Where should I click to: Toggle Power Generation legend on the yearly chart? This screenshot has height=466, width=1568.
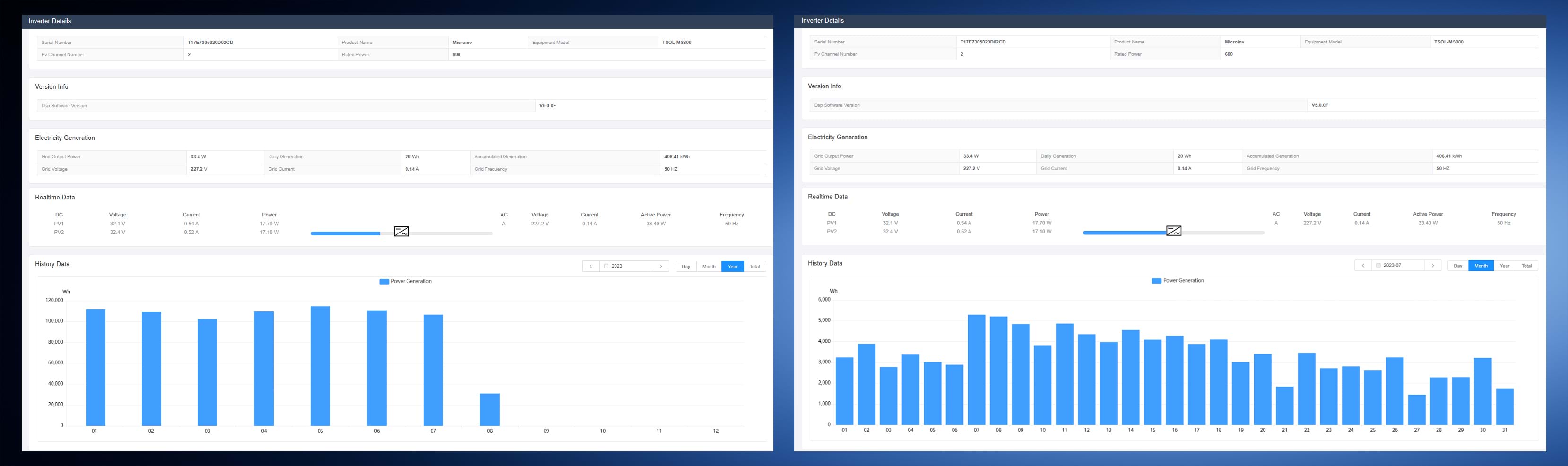[x=406, y=282]
